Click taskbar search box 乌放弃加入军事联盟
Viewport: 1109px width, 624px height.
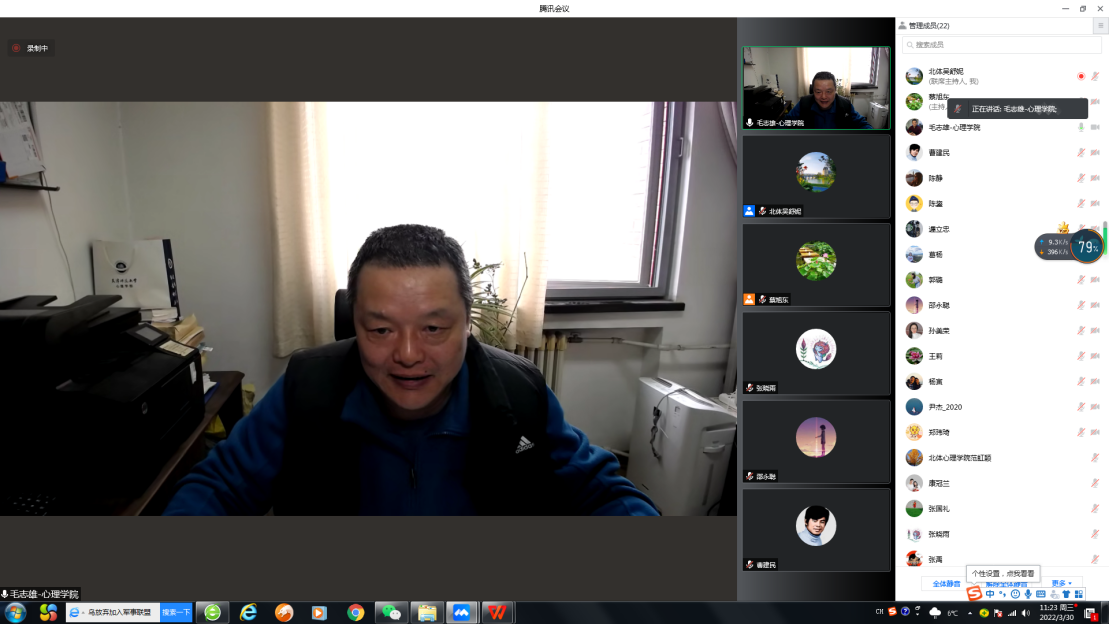point(113,613)
